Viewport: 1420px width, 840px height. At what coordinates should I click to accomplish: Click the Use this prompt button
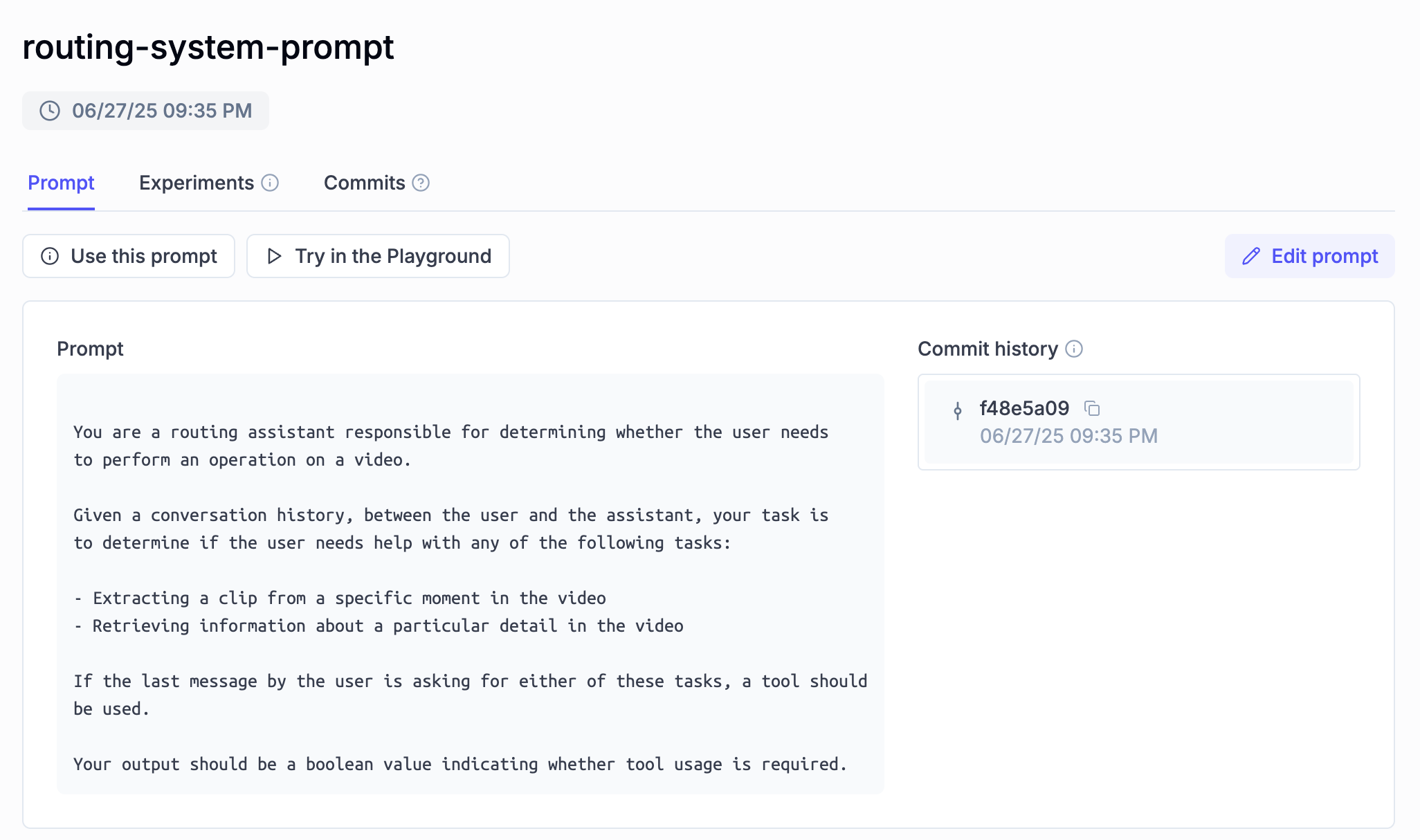click(129, 256)
